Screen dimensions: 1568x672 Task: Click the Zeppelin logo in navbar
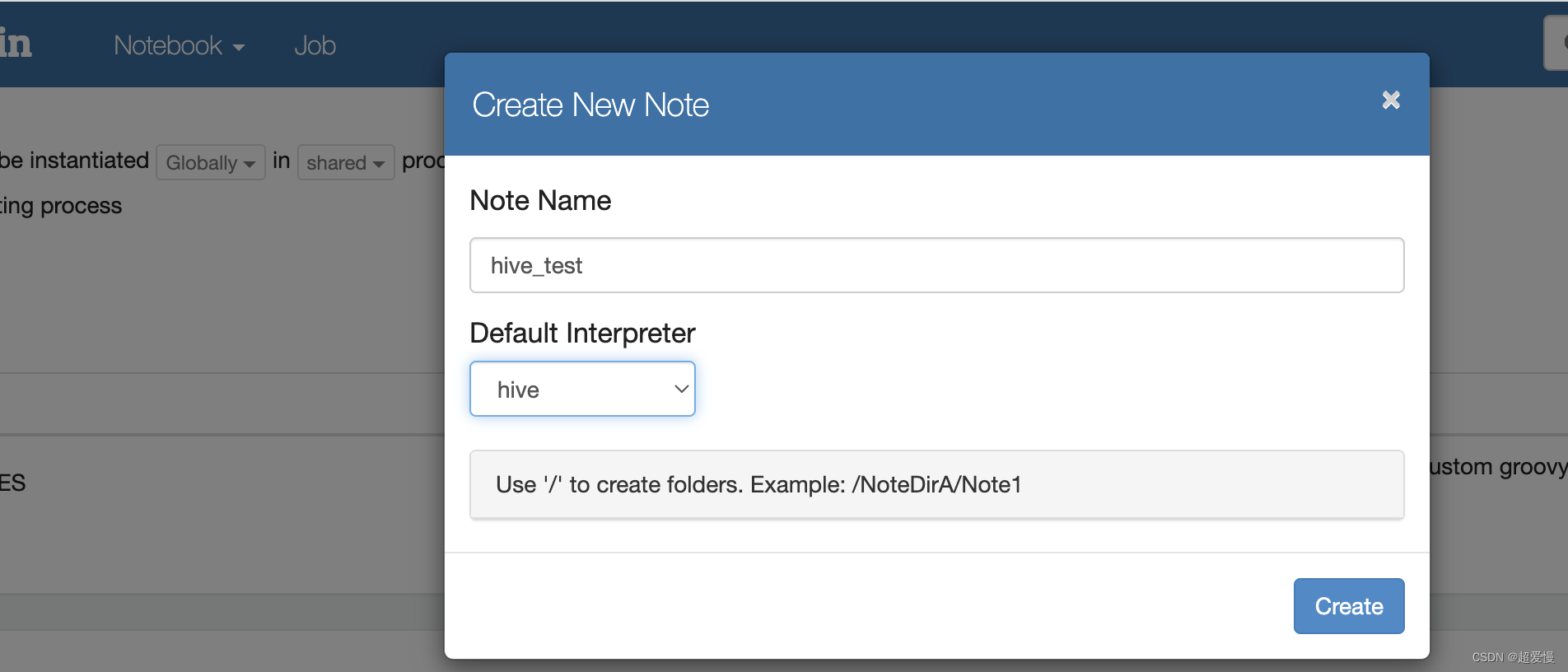(x=16, y=43)
